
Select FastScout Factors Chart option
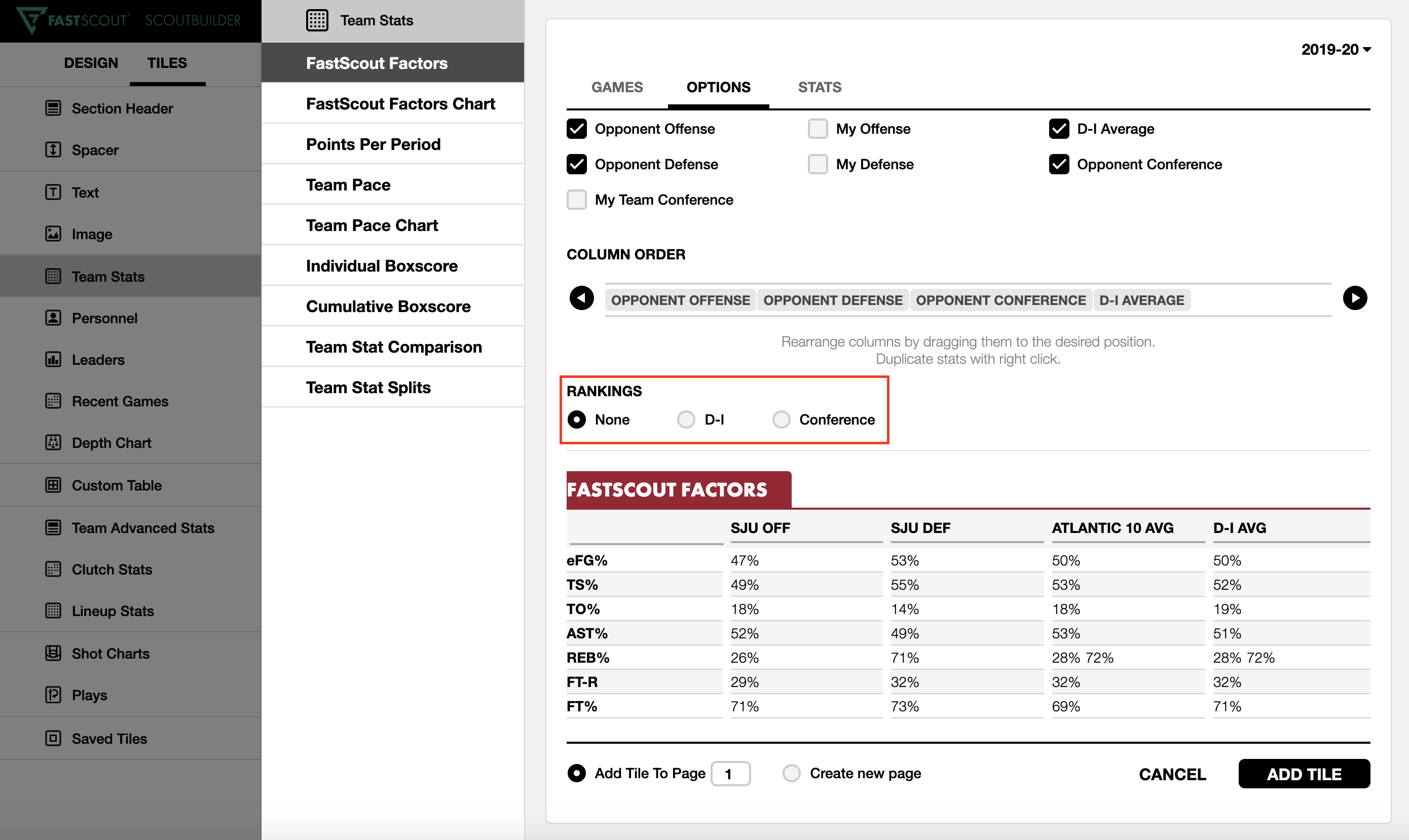pos(393,103)
